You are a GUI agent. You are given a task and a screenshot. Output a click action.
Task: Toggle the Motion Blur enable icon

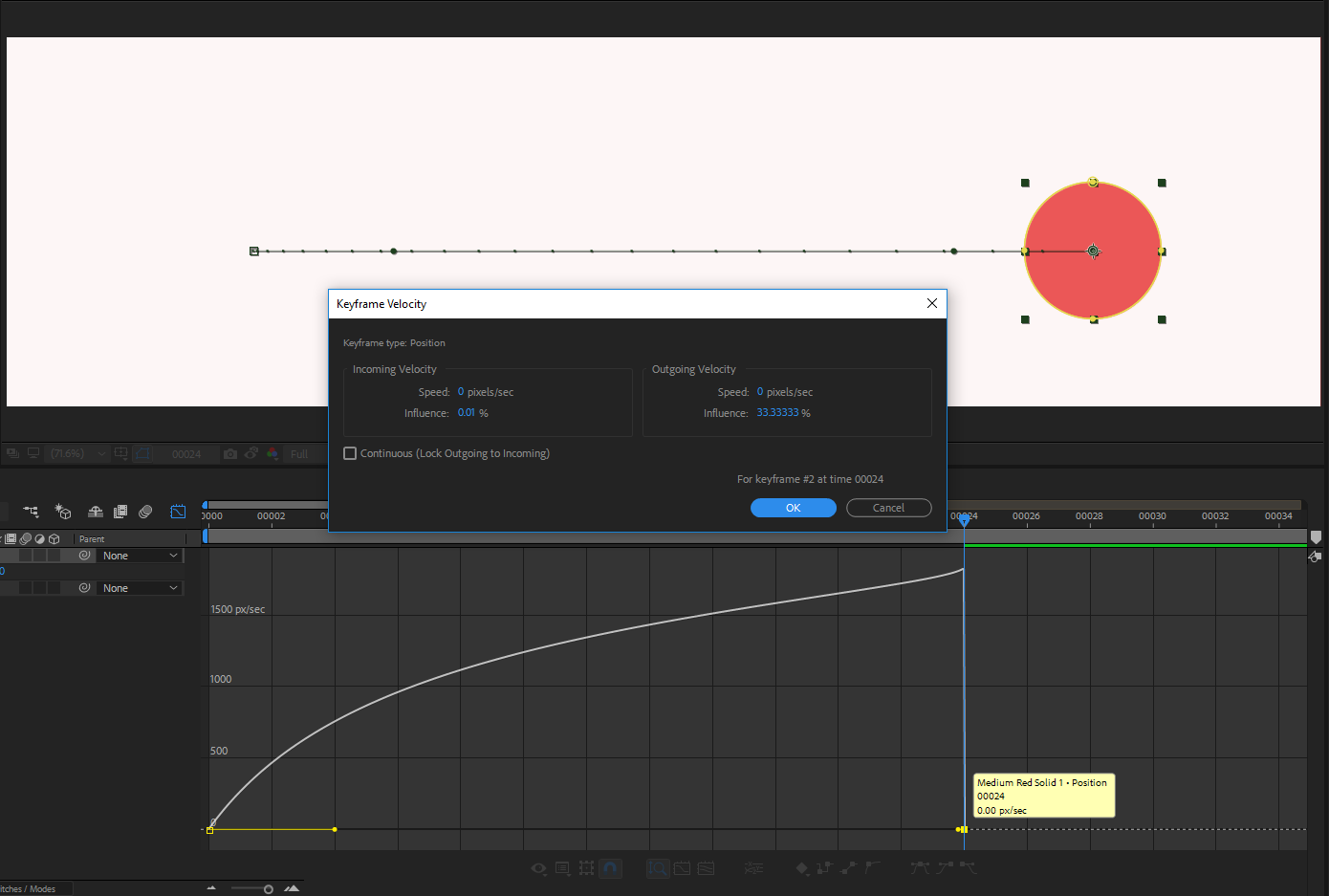click(x=145, y=512)
